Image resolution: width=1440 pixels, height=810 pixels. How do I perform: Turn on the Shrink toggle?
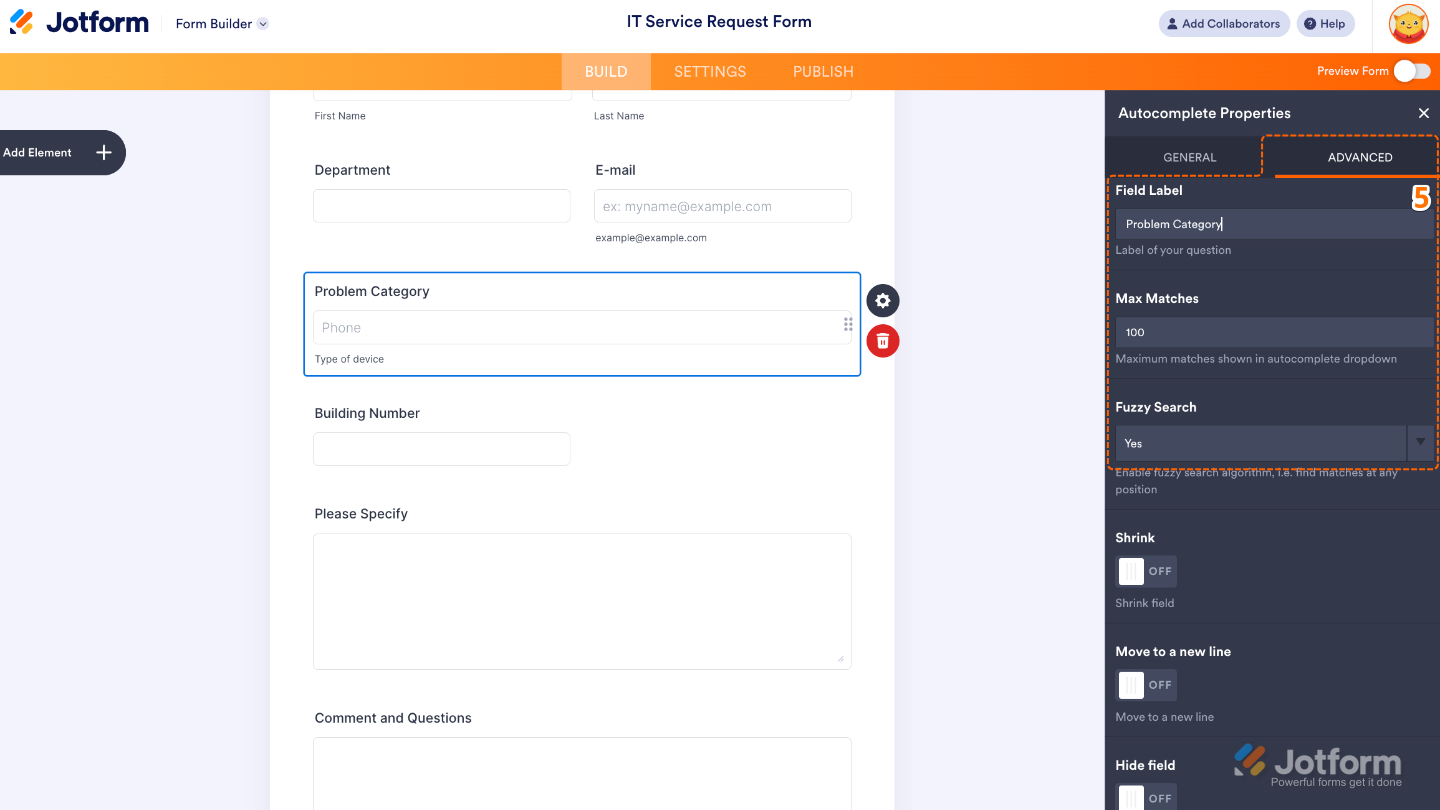pyautogui.click(x=1146, y=571)
